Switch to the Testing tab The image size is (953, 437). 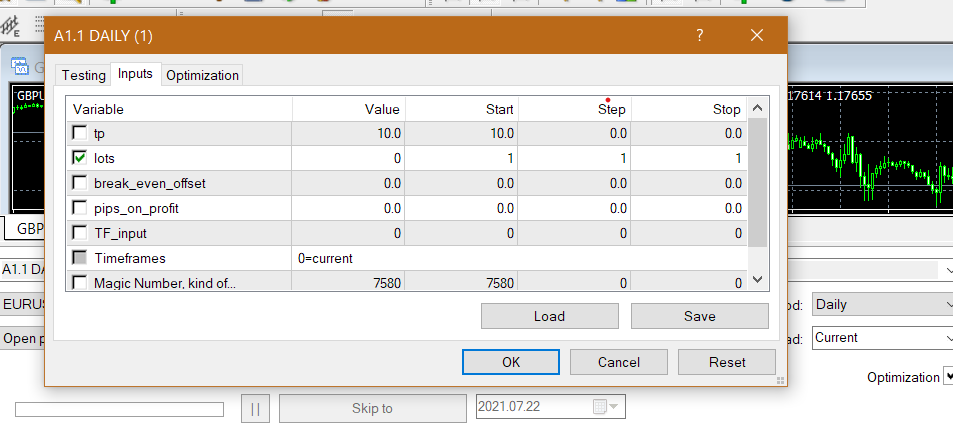pos(83,75)
